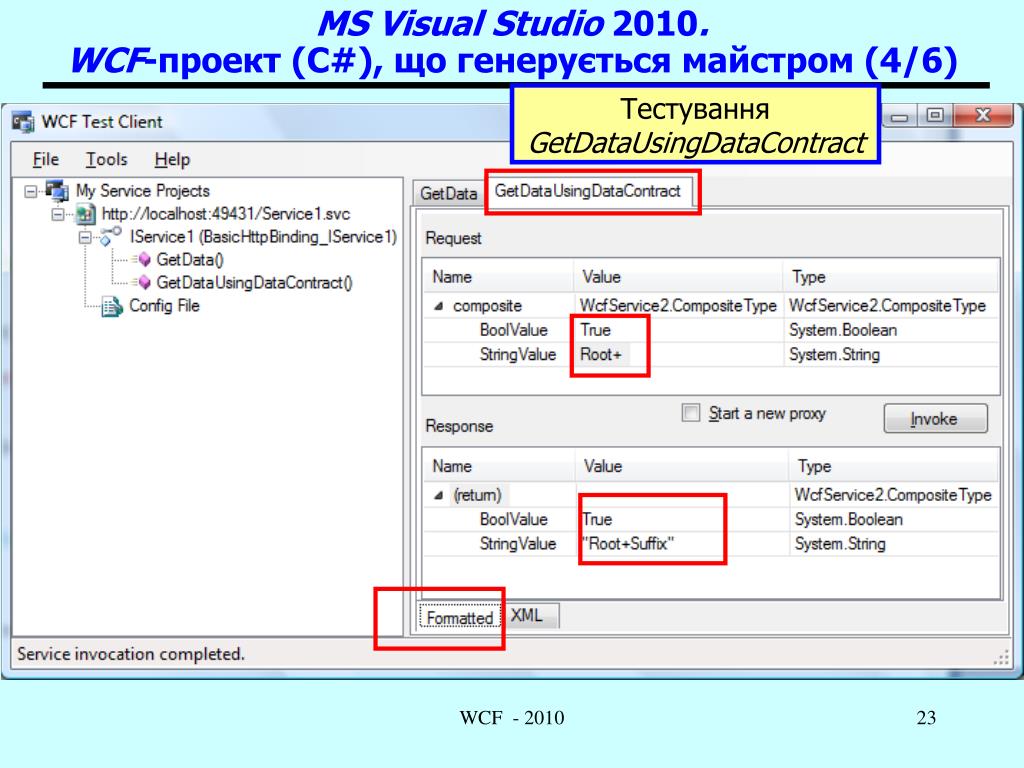Image resolution: width=1024 pixels, height=768 pixels.
Task: Click the Request grid Name column header
Action: (498, 277)
